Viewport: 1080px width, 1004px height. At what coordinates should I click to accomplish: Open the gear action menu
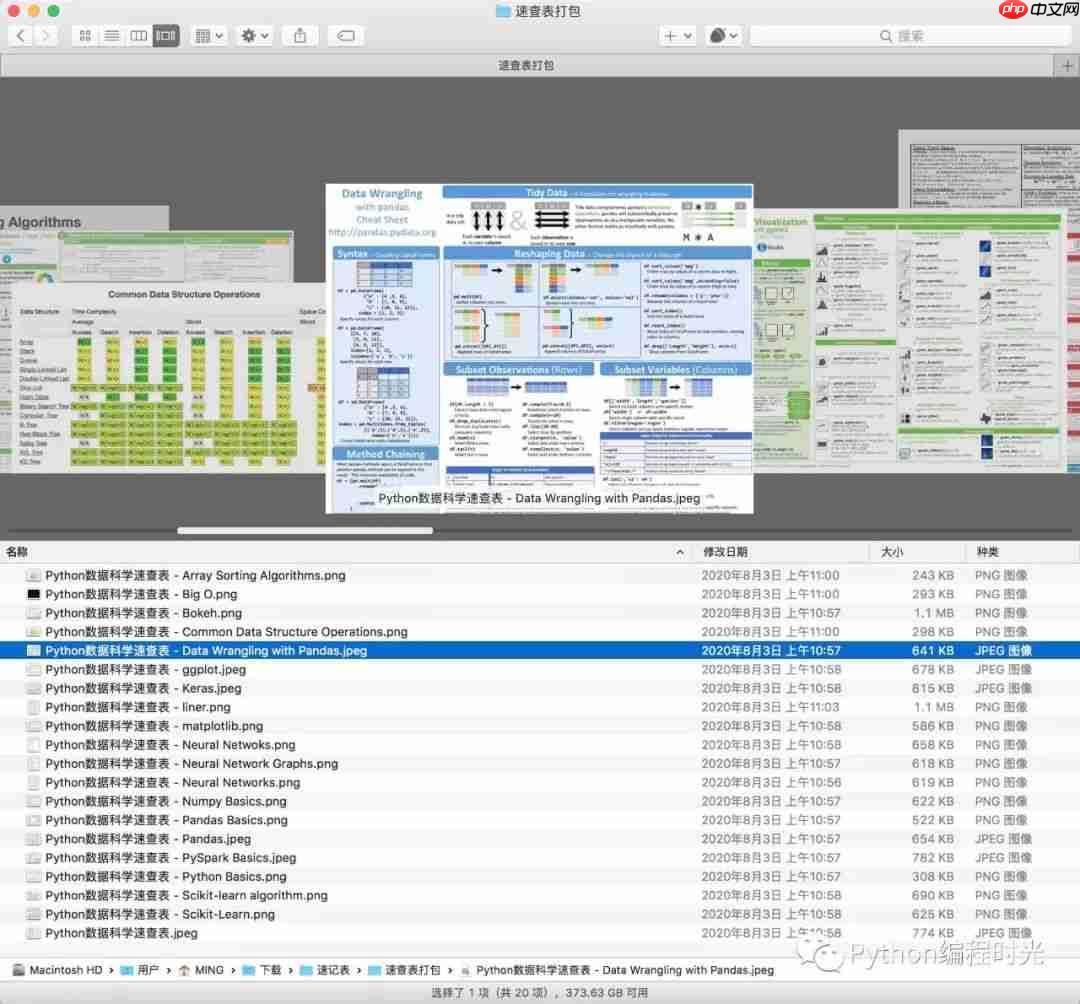pyautogui.click(x=254, y=35)
